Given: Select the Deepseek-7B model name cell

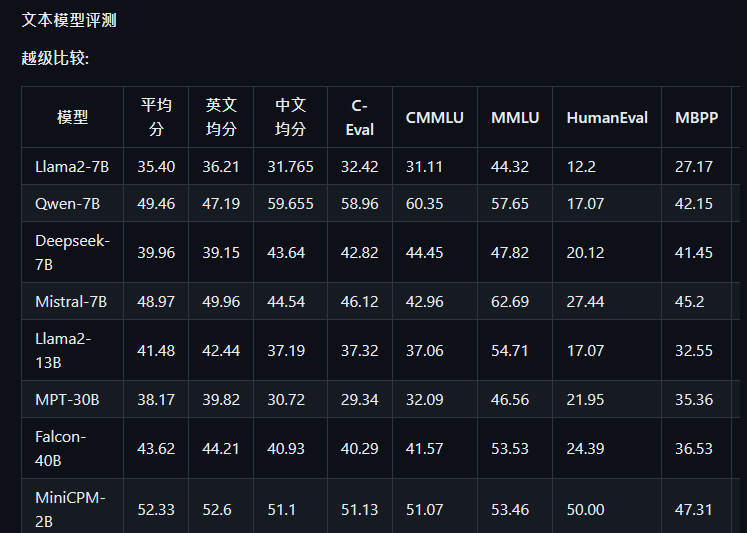Looking at the screenshot, I should coord(72,252).
